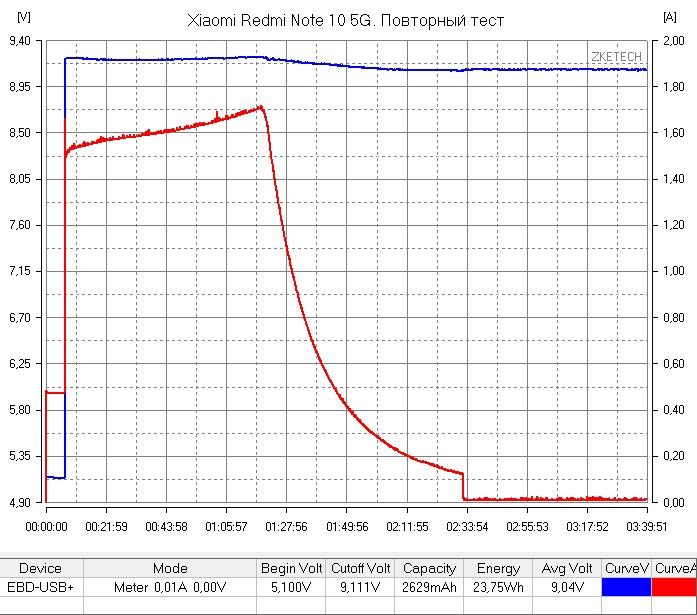Click the EBD-USB+ device cell
Viewport: 697px width, 615px height.
40,588
